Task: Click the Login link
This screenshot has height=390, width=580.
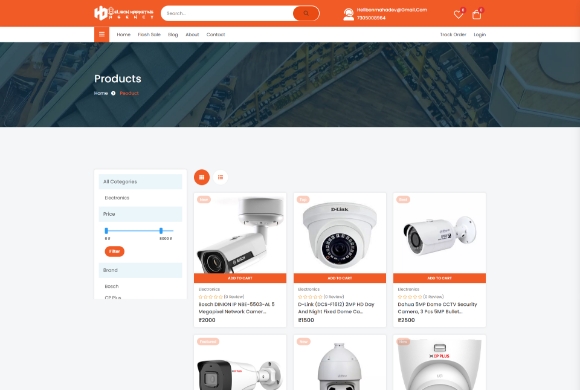Action: 480,34
